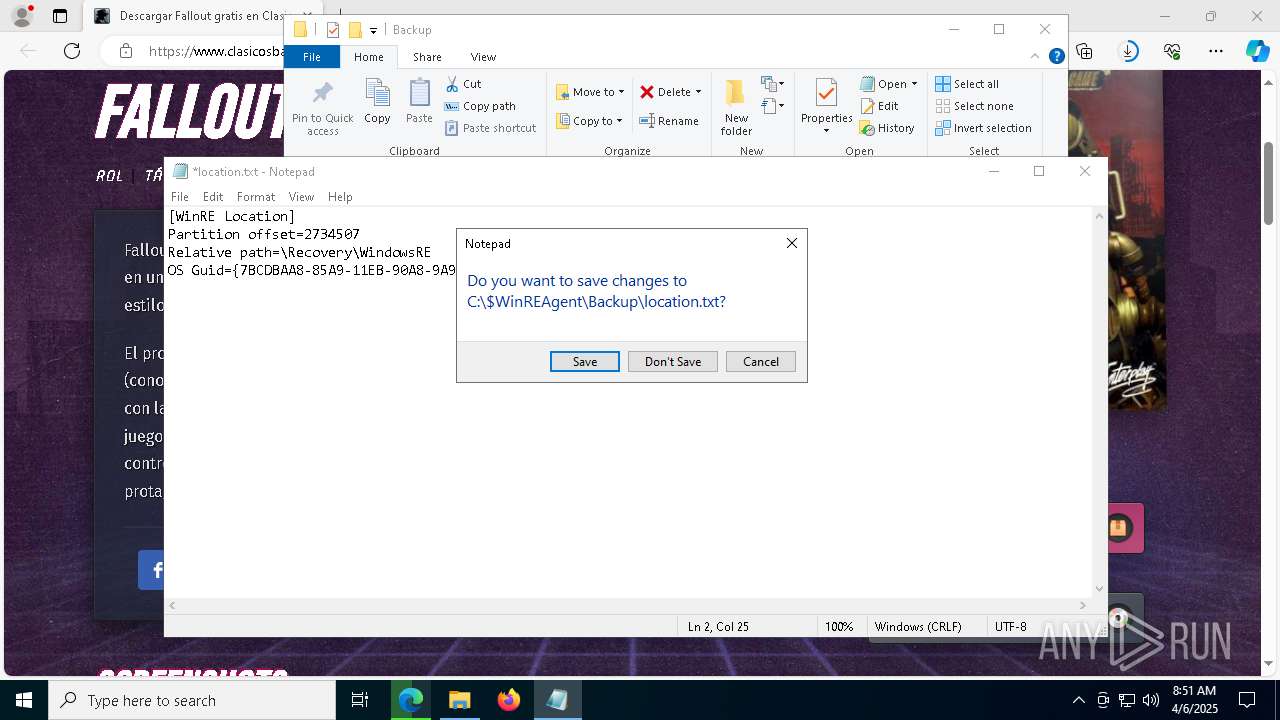Image resolution: width=1280 pixels, height=720 pixels.
Task: Switch to the Home ribbon tab in Explorer
Action: point(369,57)
